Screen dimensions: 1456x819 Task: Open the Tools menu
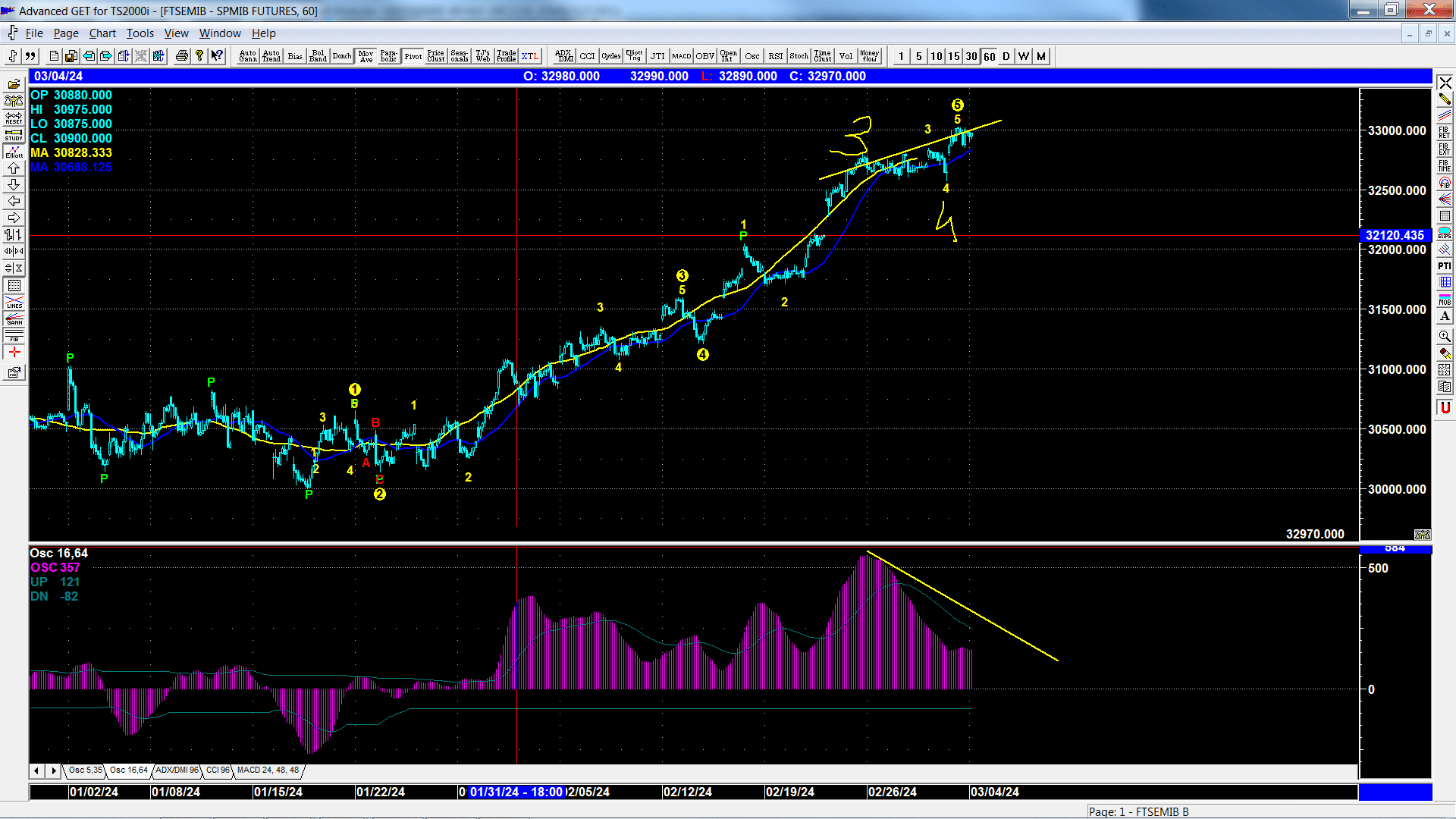(x=140, y=33)
